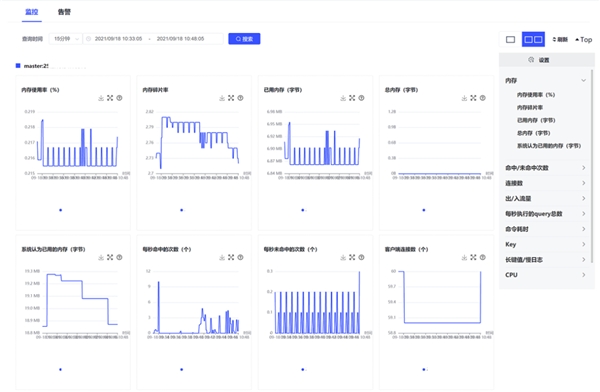Click the blue 搜索 search button
Image resolution: width=600 pixels, height=392 pixels.
pyautogui.click(x=244, y=39)
